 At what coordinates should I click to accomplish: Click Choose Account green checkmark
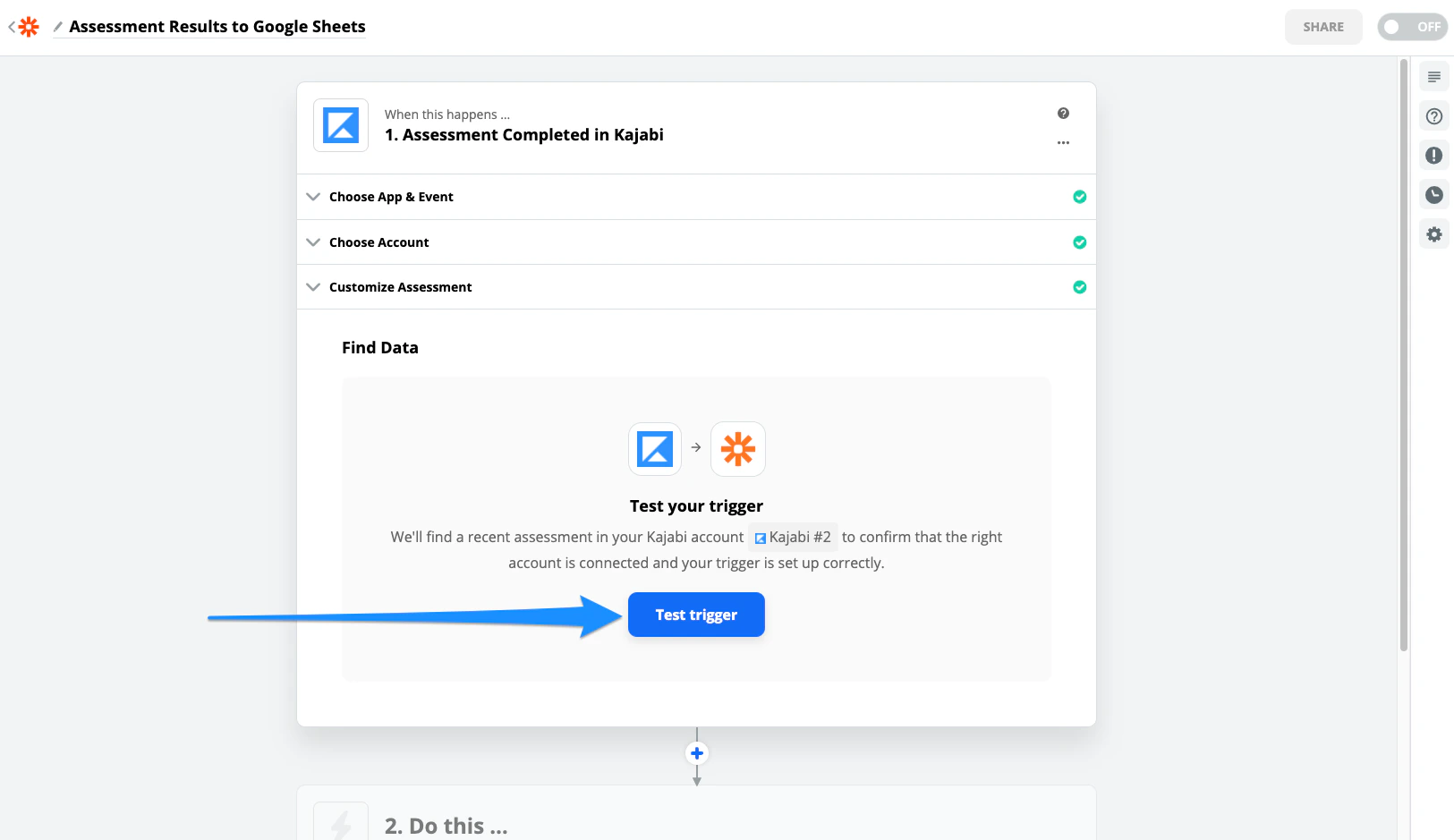click(x=1080, y=242)
